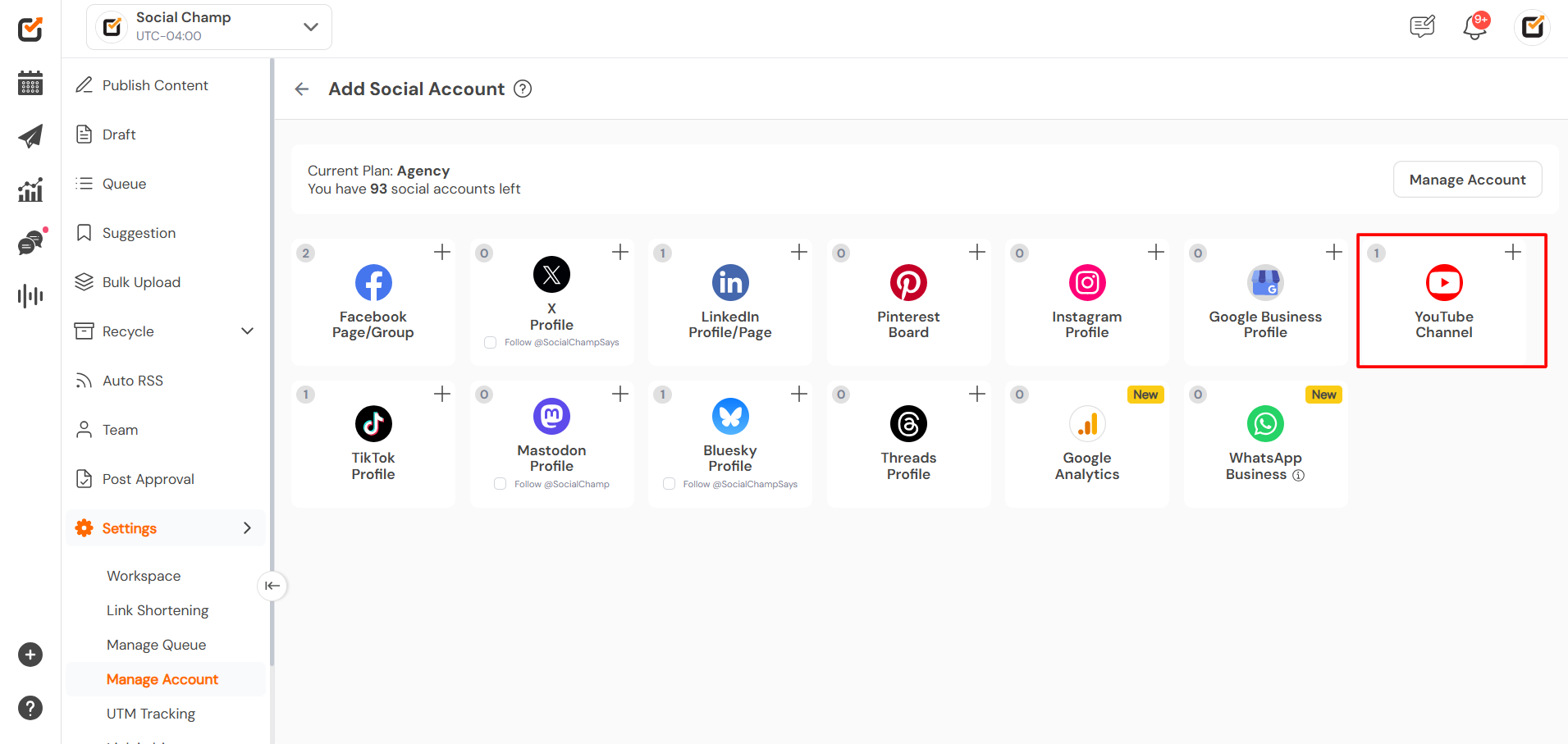Click the TikTok logo icon
The image size is (1568, 744).
(373, 424)
